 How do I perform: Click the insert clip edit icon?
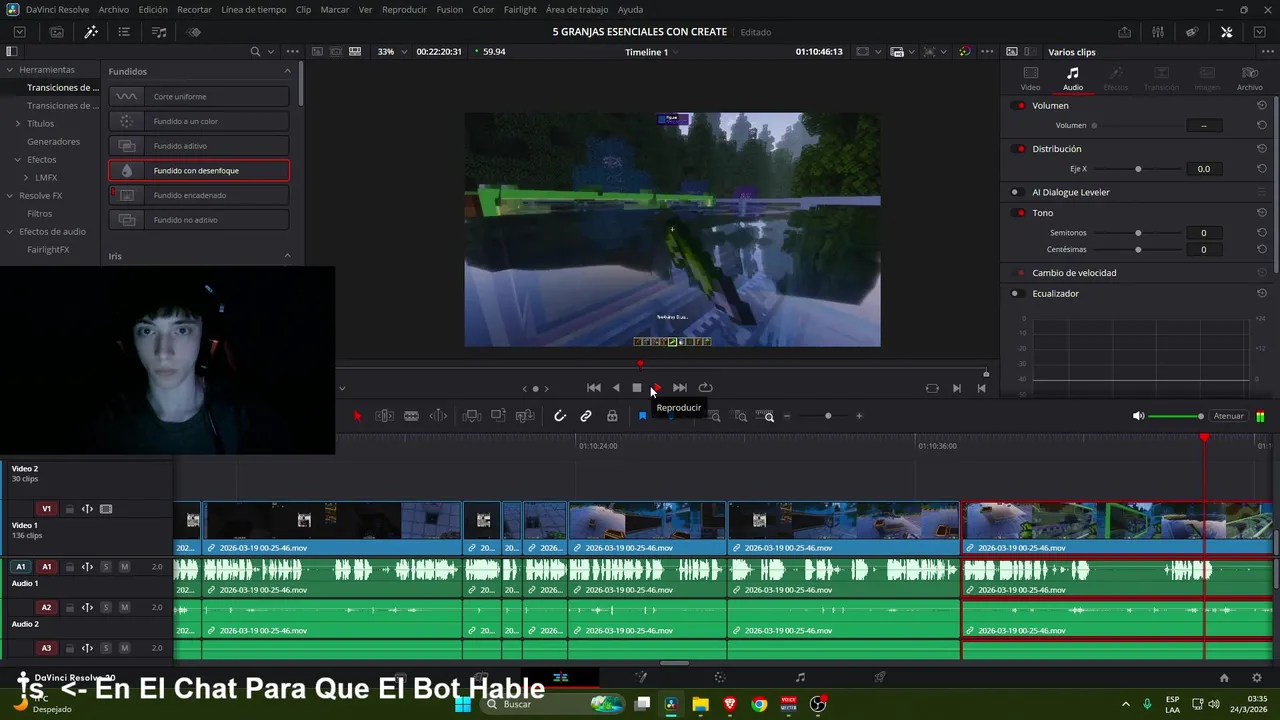[x=472, y=416]
